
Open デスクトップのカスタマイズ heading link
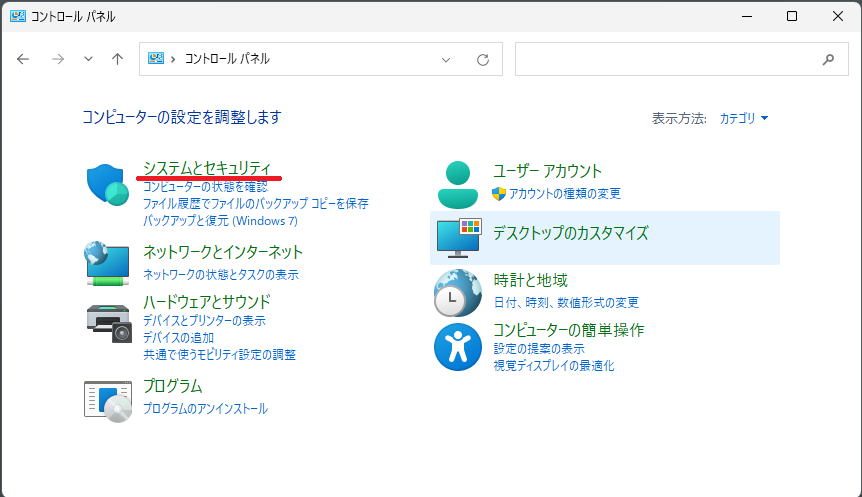point(571,233)
